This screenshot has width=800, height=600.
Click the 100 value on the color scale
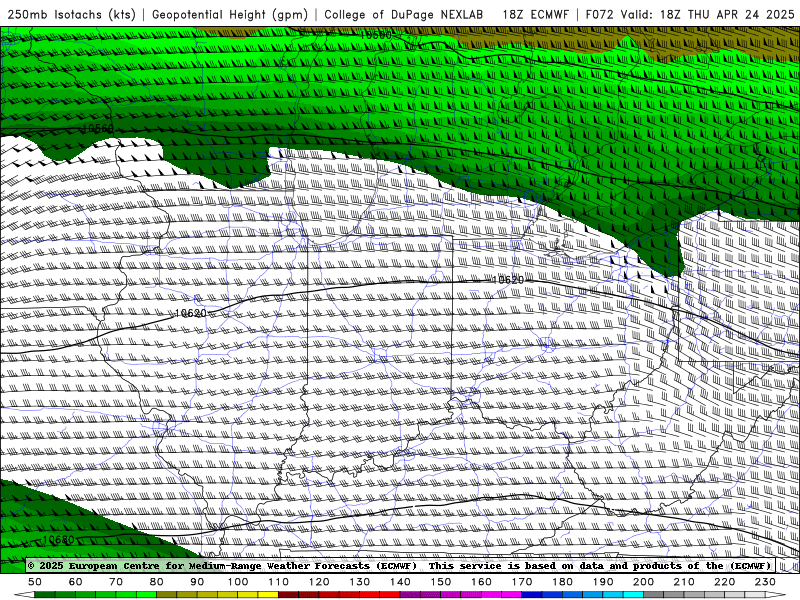coord(238,582)
